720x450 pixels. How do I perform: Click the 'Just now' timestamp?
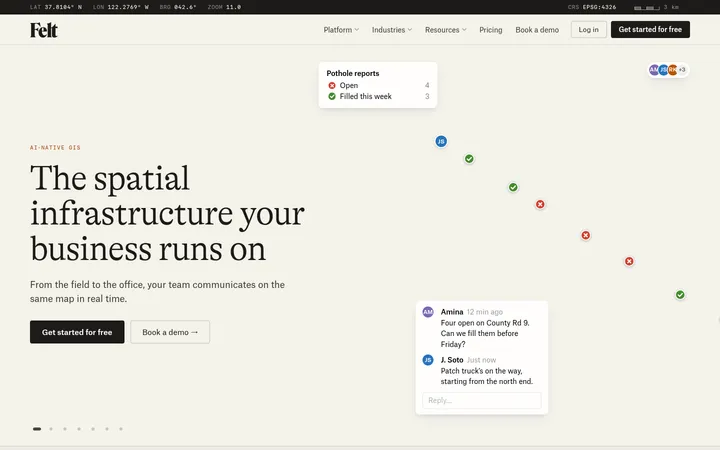[481, 360]
